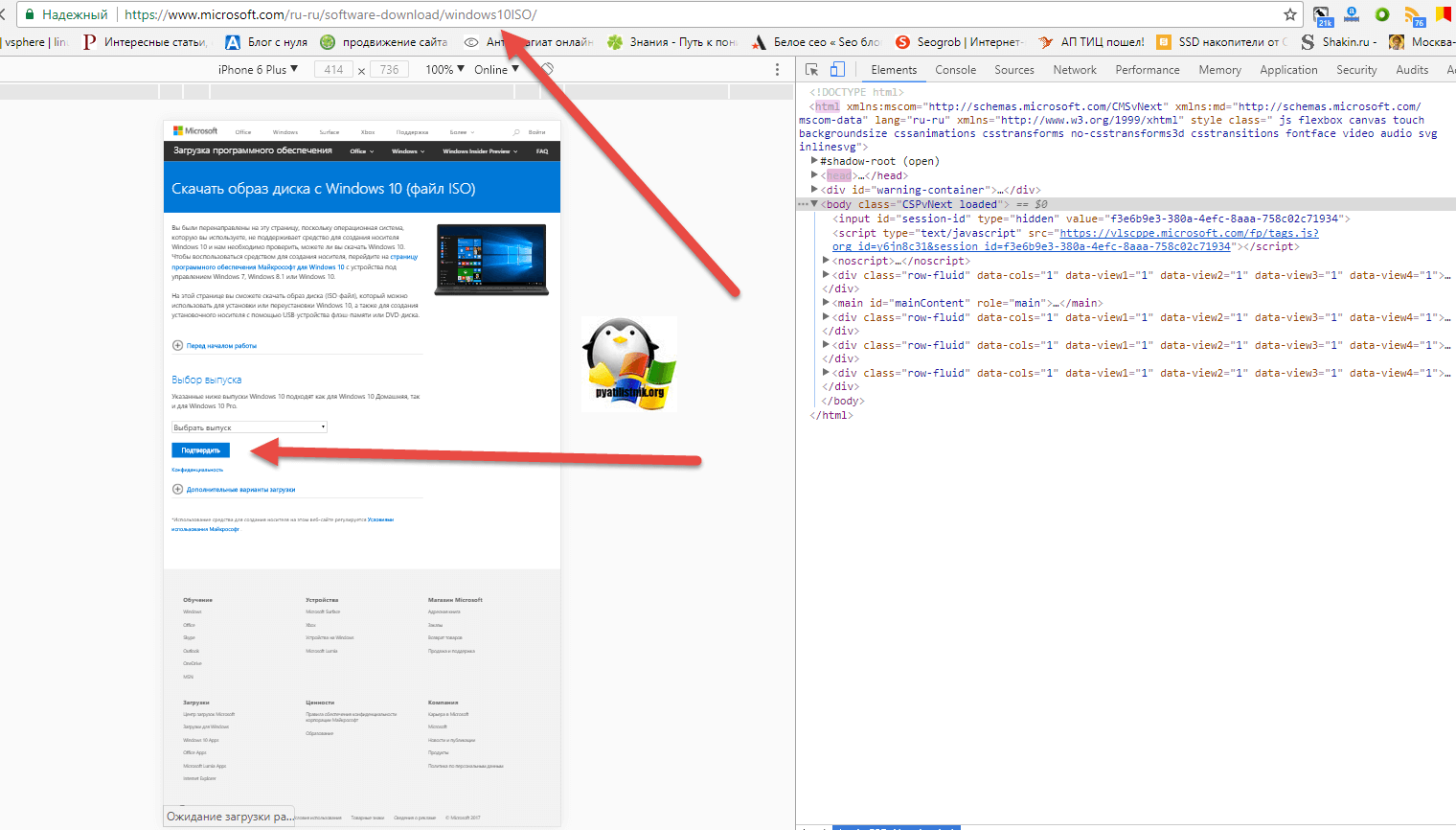Click the rotate device orientation icon
The width and height of the screenshot is (1456, 830).
pos(547,70)
